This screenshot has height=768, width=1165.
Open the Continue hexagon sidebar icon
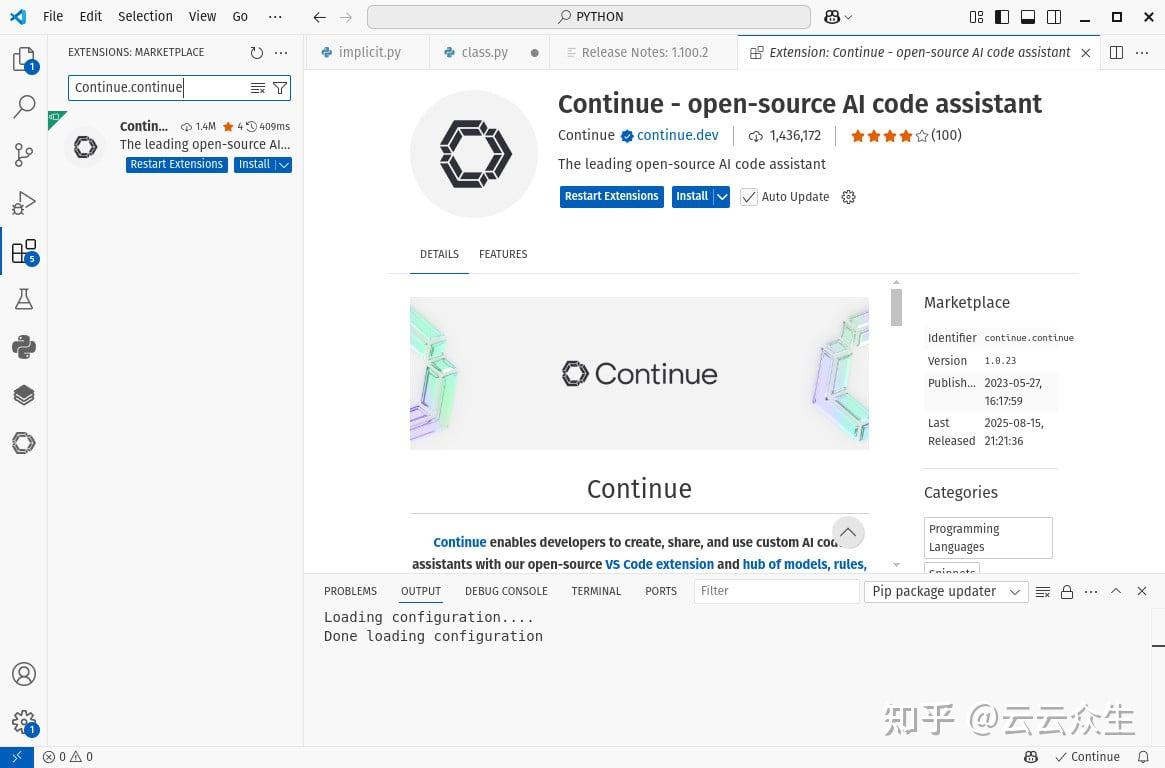[24, 443]
